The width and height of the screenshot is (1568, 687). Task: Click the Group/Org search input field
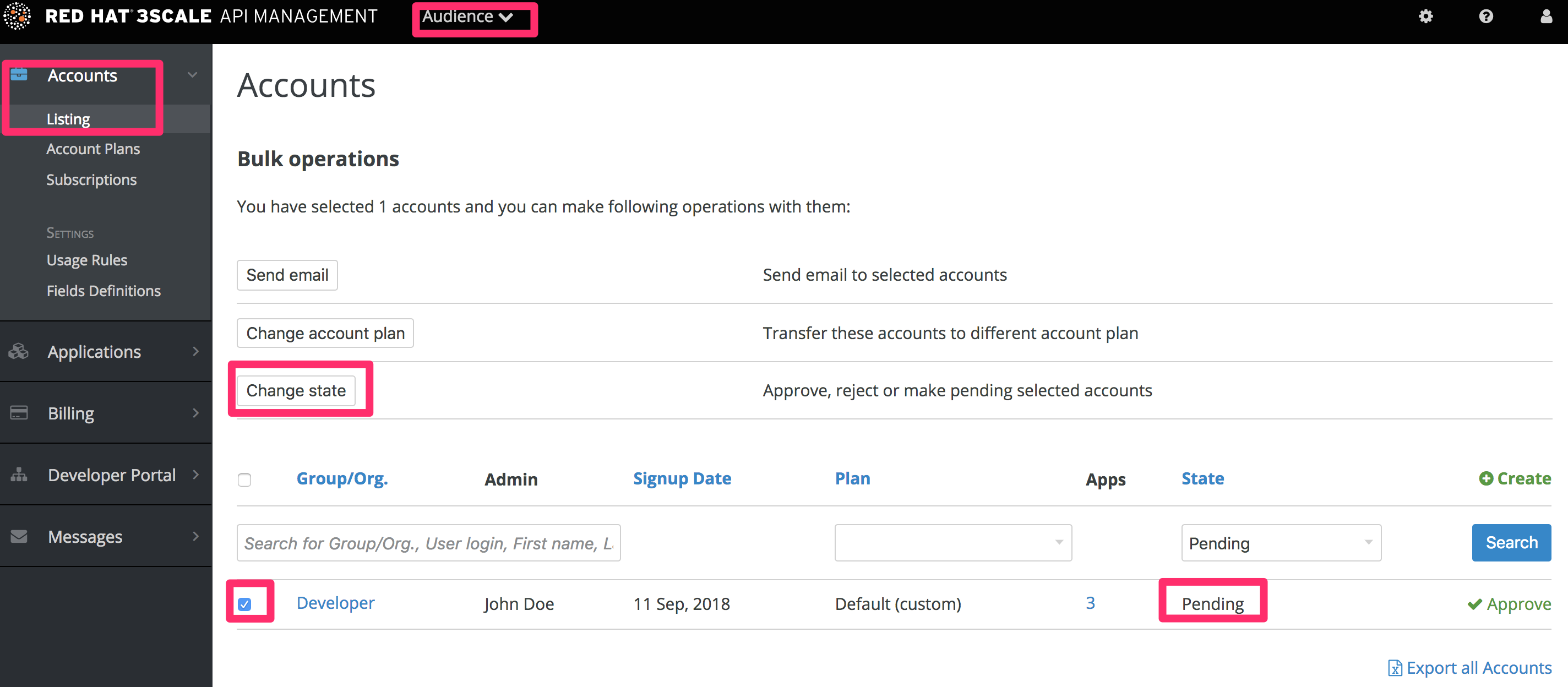(428, 543)
